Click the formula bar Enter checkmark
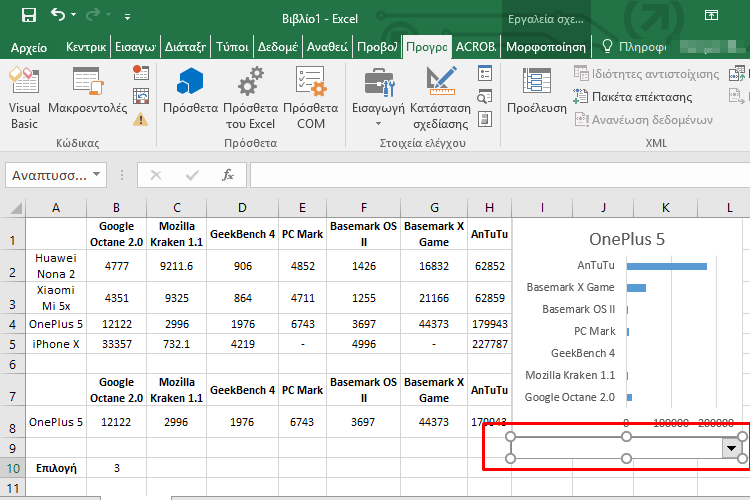This screenshot has height=500, width=750. click(192, 175)
